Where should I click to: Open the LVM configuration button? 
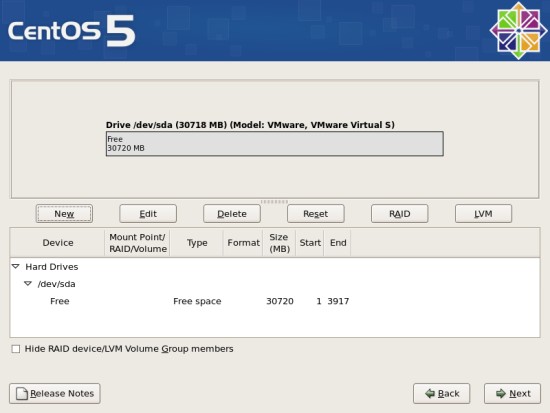[483, 214]
